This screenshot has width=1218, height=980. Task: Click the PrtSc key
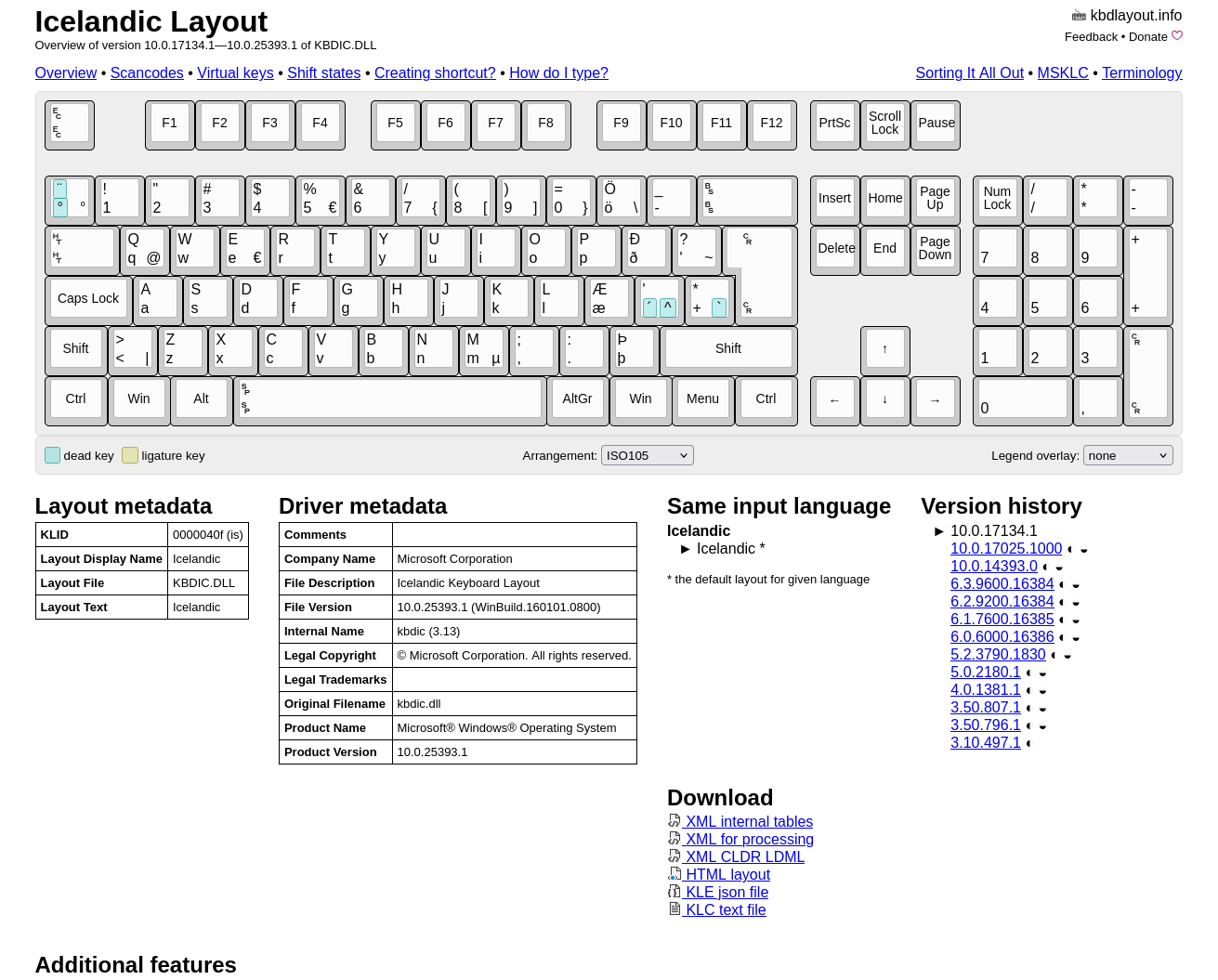pos(834,124)
